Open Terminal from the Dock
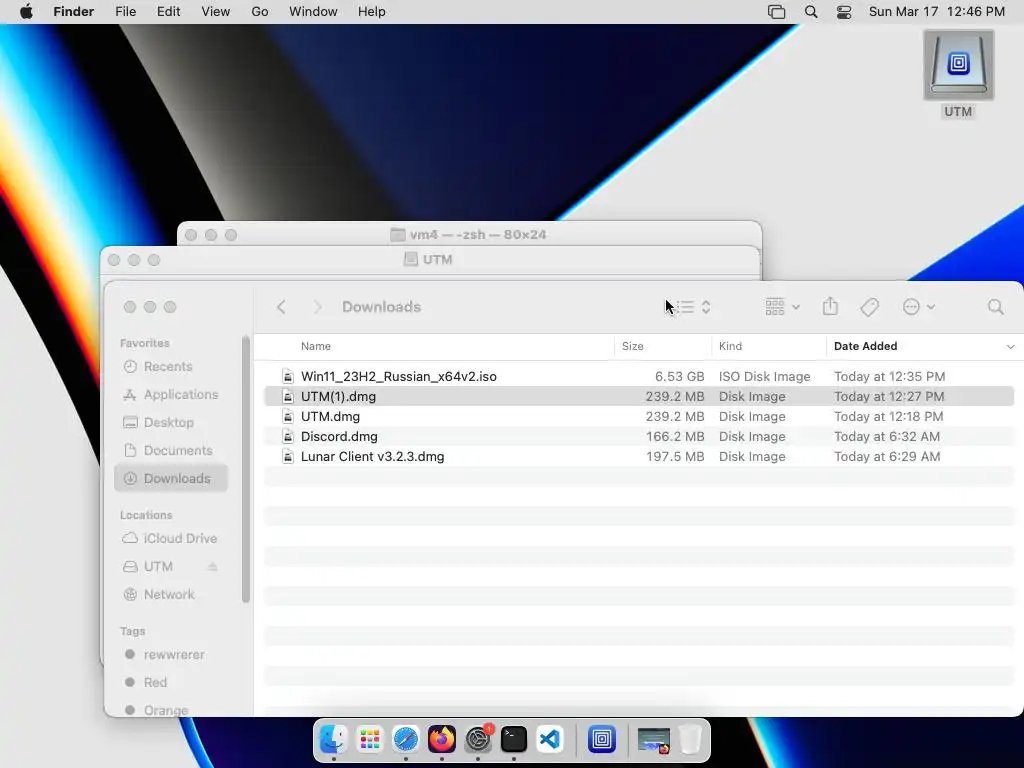Screen dimensions: 1024x768 click(x=514, y=739)
